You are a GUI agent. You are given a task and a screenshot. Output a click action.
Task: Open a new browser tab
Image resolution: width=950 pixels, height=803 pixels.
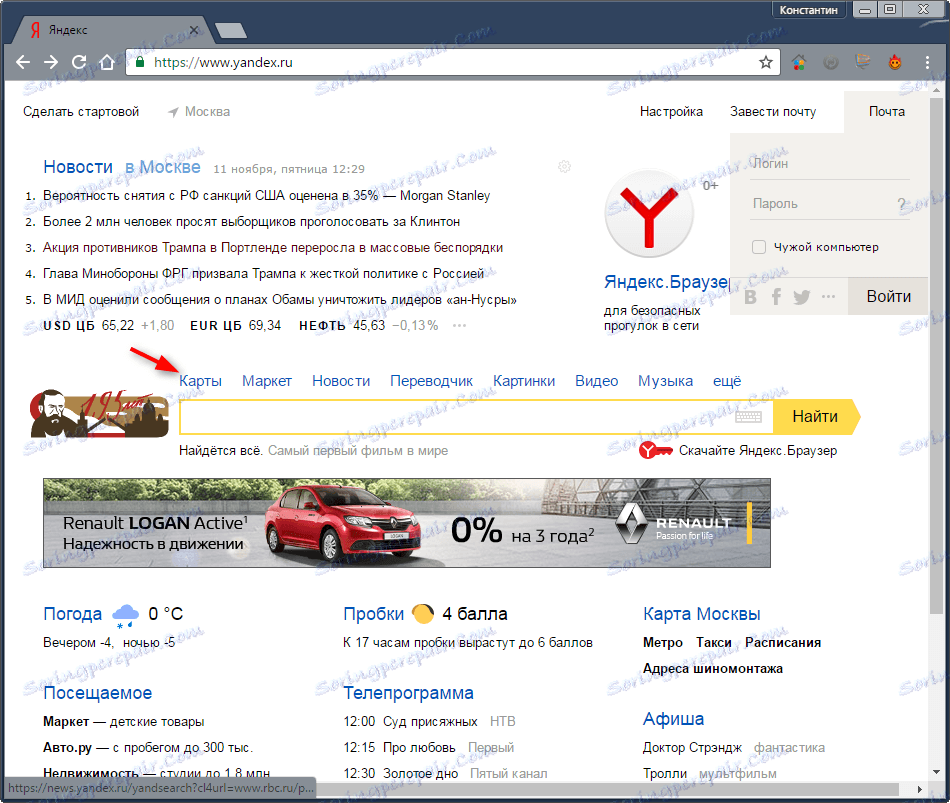[231, 30]
